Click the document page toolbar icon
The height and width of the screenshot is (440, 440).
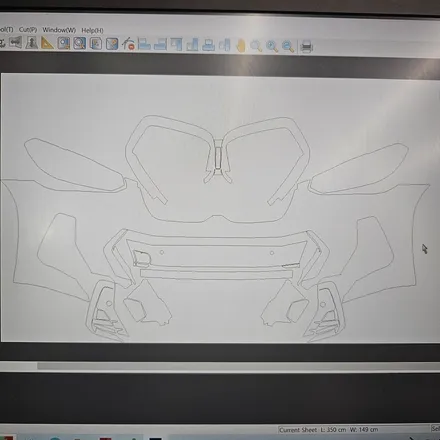click(96, 44)
